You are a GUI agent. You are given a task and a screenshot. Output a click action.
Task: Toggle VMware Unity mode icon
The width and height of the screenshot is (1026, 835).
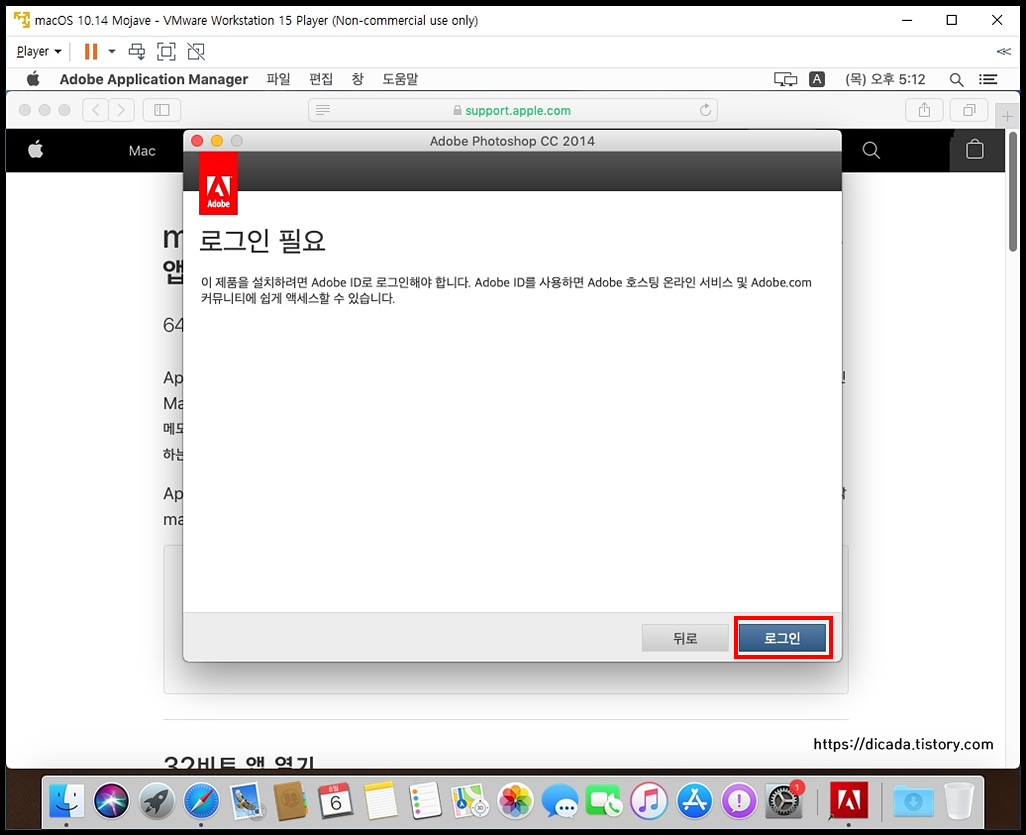(x=196, y=51)
